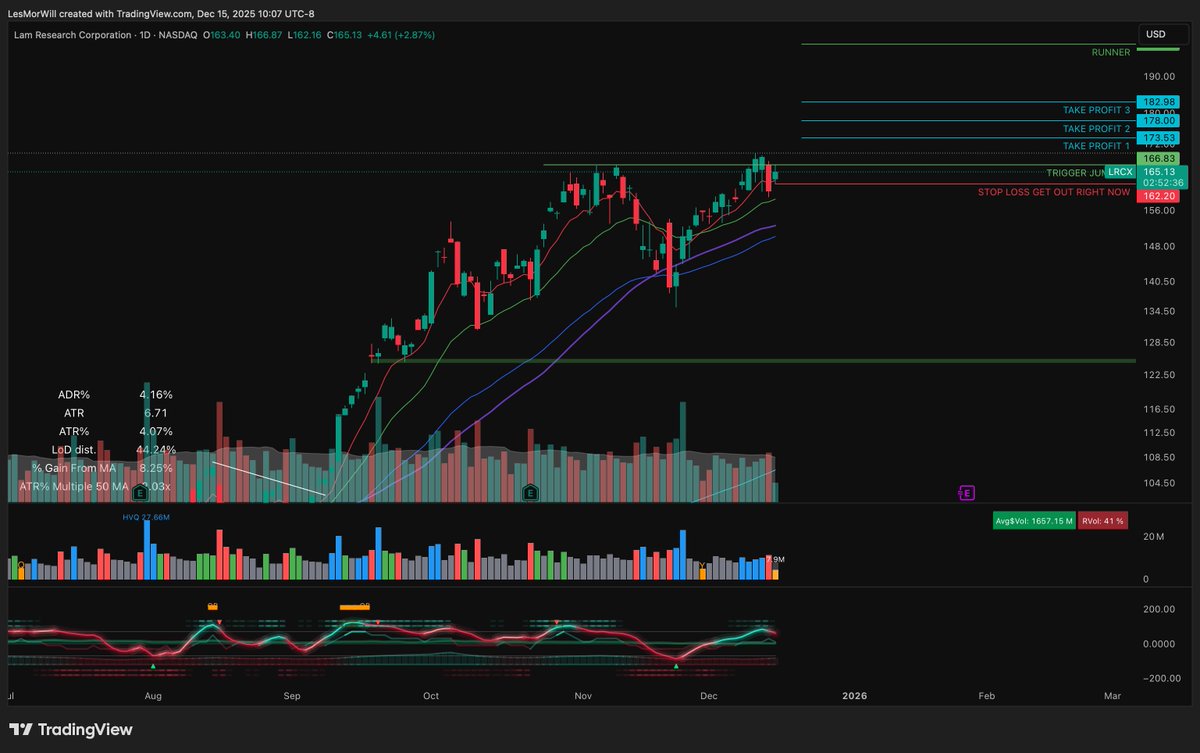Viewport: 1200px width, 753px height.
Task: Click the 178.00 price tag
Action: (1159, 120)
